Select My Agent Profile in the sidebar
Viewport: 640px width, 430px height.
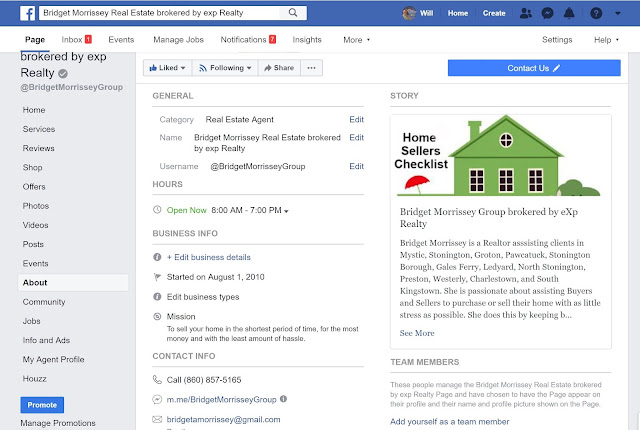tap(53, 359)
